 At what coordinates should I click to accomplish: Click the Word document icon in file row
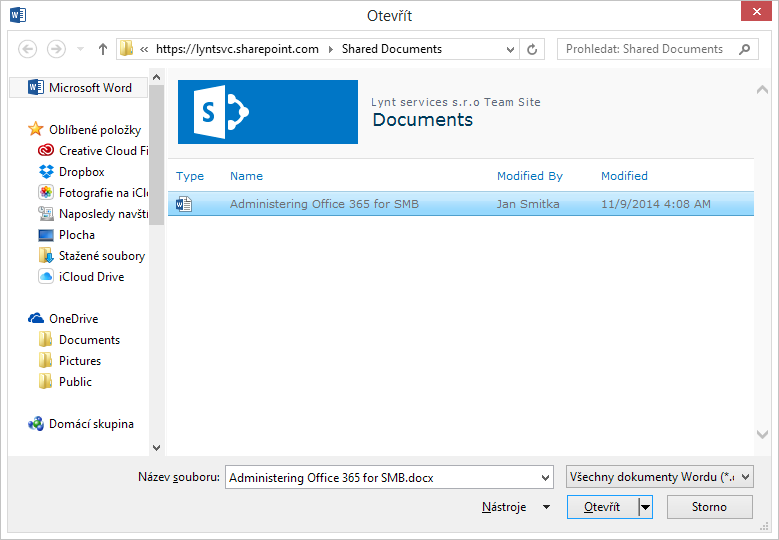click(x=184, y=204)
